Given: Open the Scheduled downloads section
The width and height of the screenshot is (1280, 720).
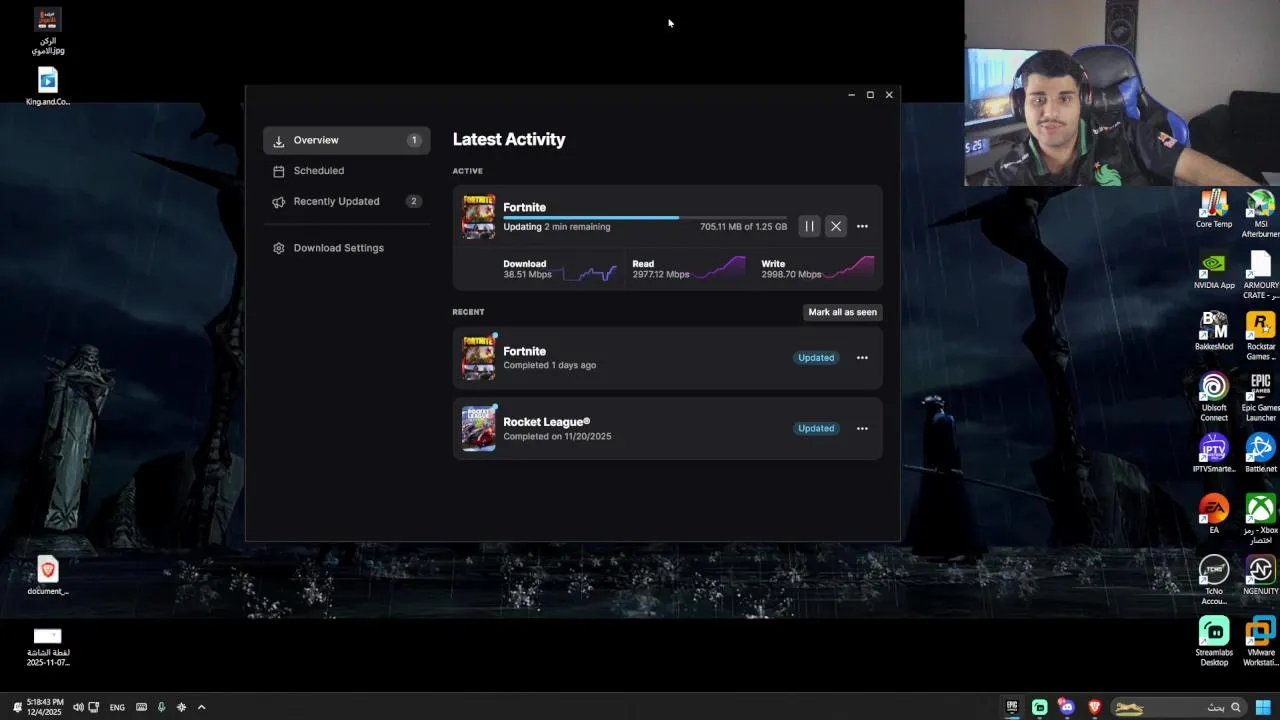Looking at the screenshot, I should (x=346, y=171).
